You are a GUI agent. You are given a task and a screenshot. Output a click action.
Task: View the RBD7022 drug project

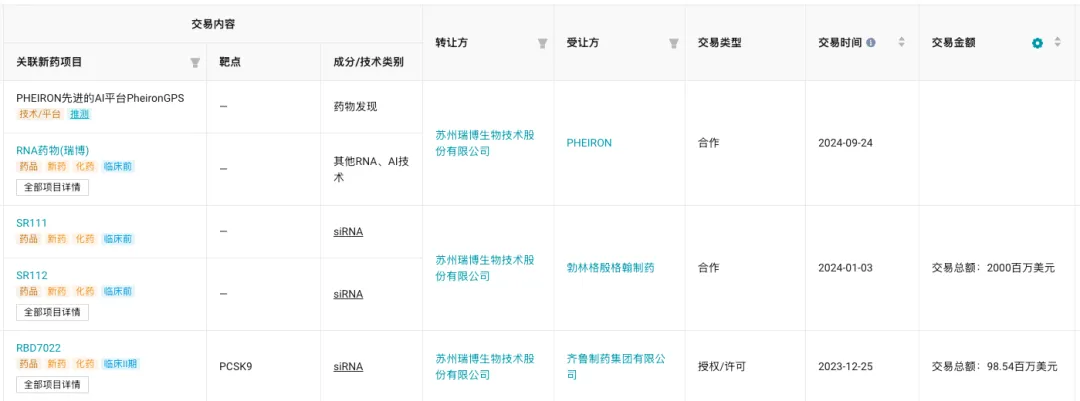[x=38, y=348]
